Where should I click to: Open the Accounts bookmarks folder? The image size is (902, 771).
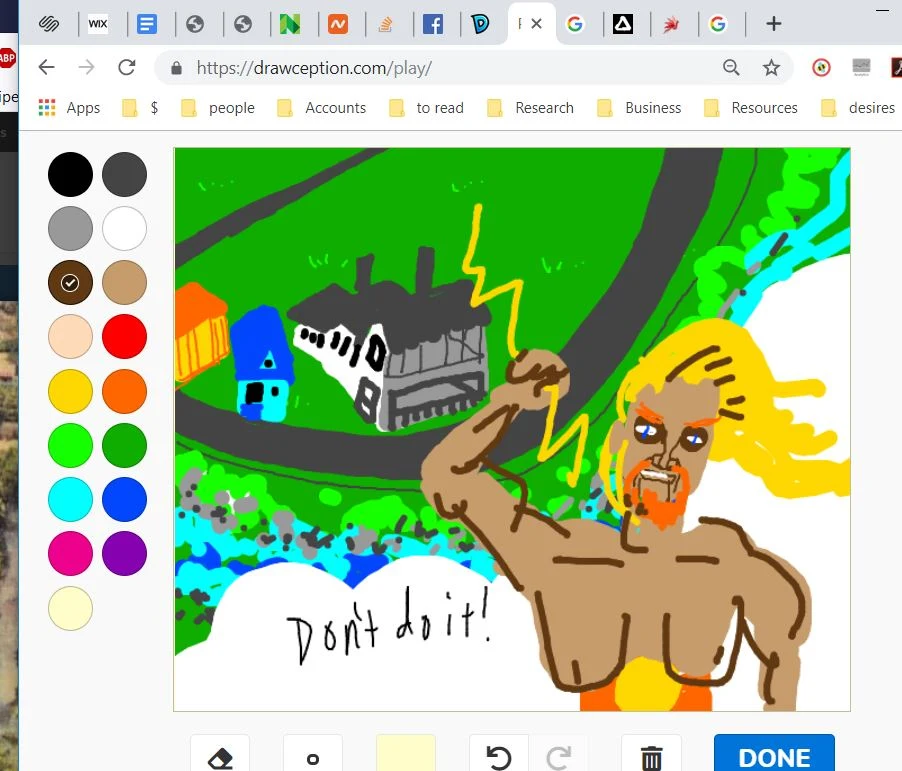click(322, 108)
